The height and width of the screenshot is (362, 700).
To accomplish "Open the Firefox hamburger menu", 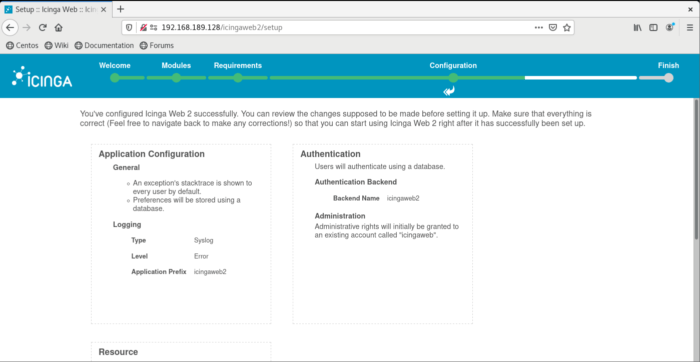I will click(690, 28).
